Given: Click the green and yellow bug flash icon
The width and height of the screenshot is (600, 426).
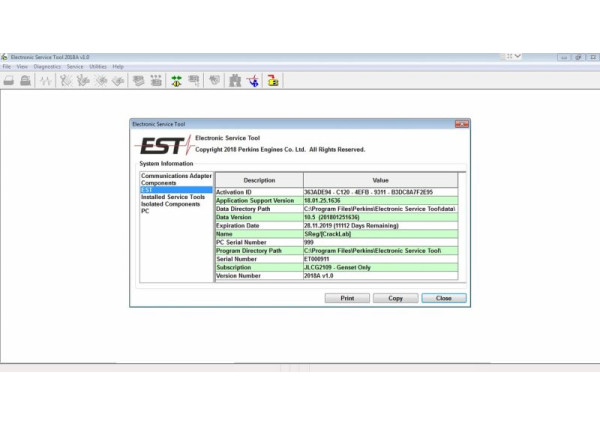Looking at the screenshot, I should coord(175,80).
